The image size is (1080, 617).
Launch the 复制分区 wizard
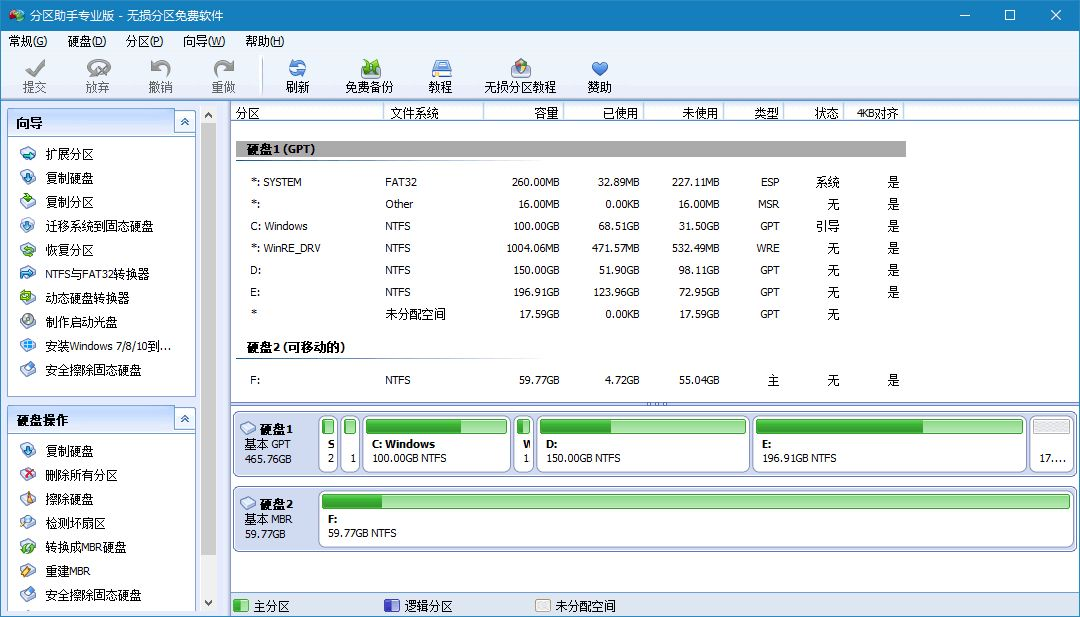(x=58, y=202)
